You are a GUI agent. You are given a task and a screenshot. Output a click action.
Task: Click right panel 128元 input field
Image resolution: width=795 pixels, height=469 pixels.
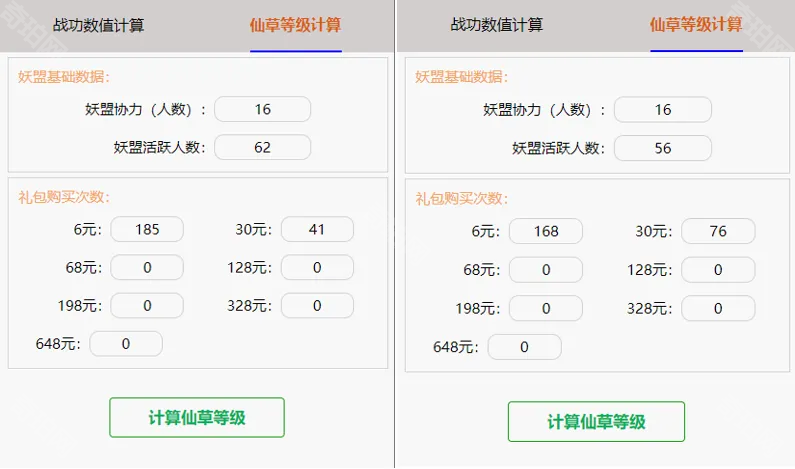pos(718,270)
